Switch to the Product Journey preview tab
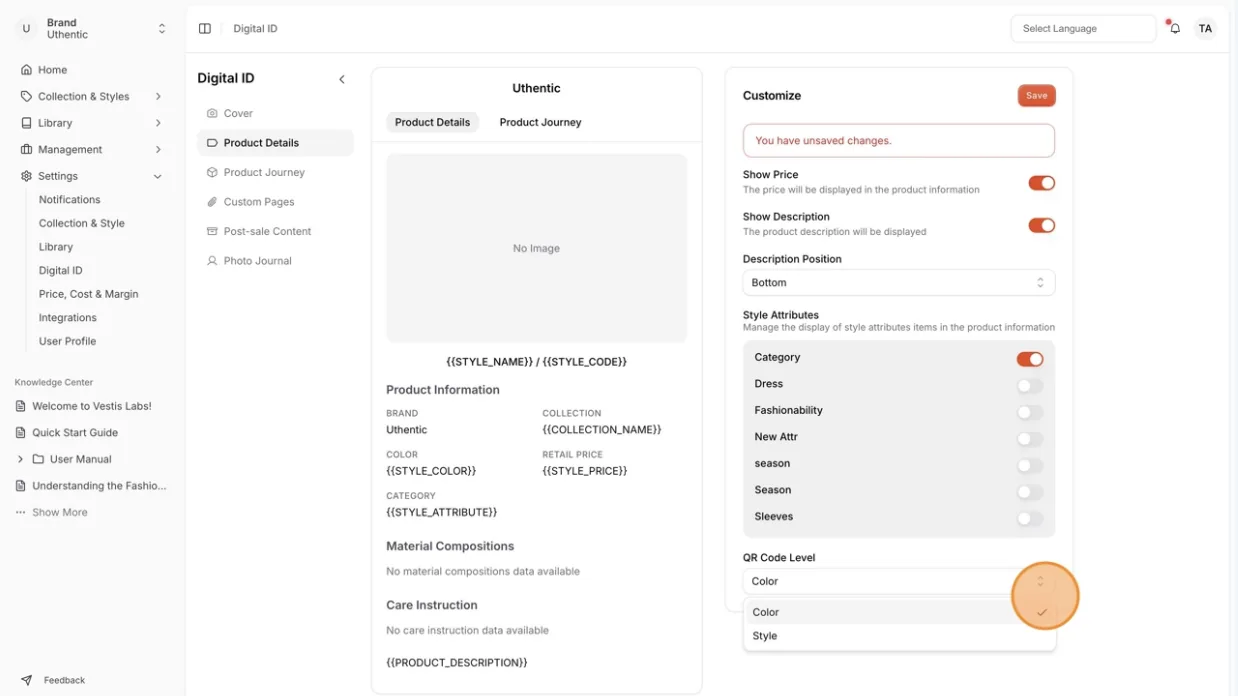This screenshot has height=696, width=1238. (540, 122)
